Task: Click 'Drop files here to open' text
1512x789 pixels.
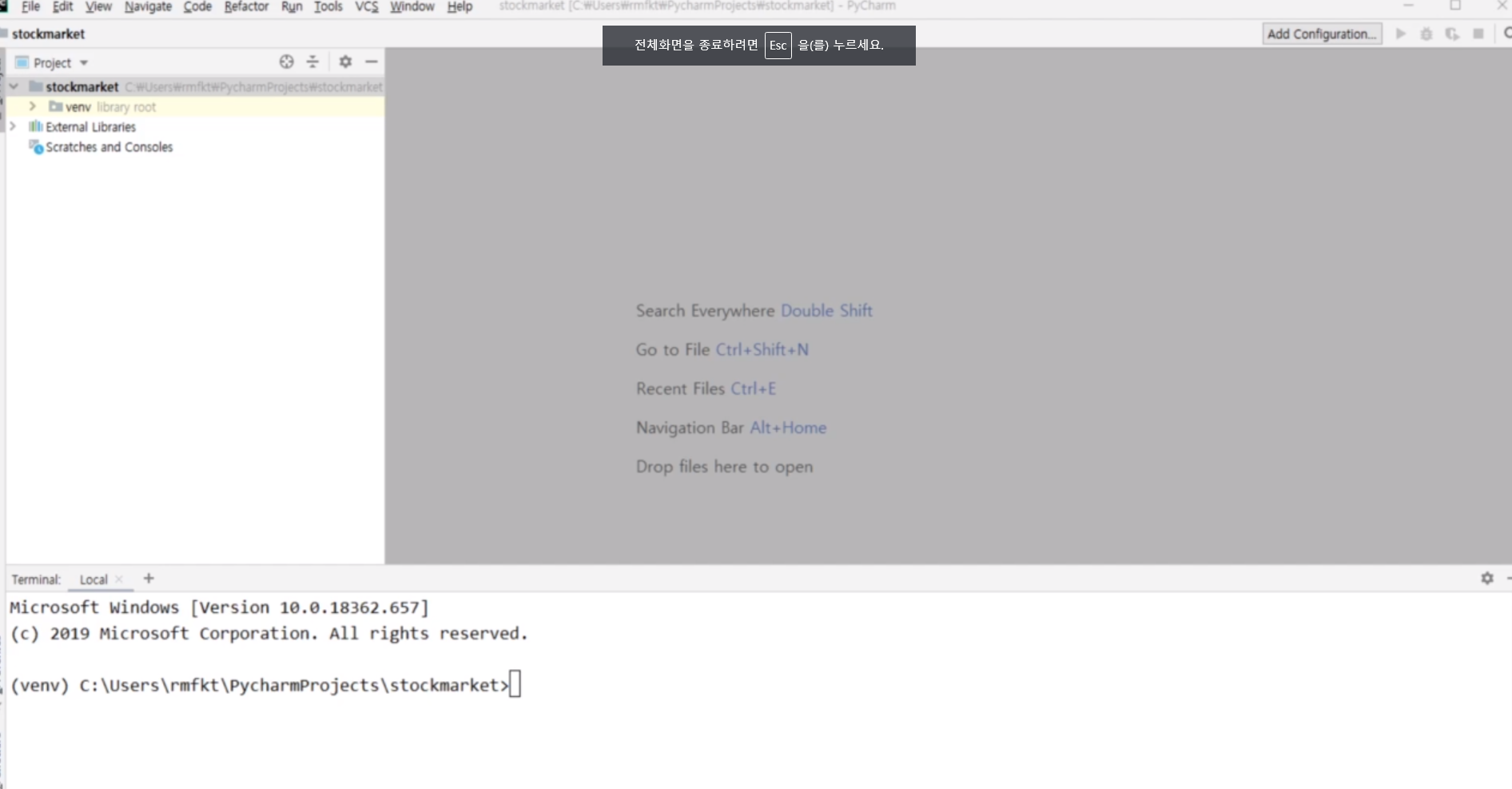Action: tap(724, 467)
